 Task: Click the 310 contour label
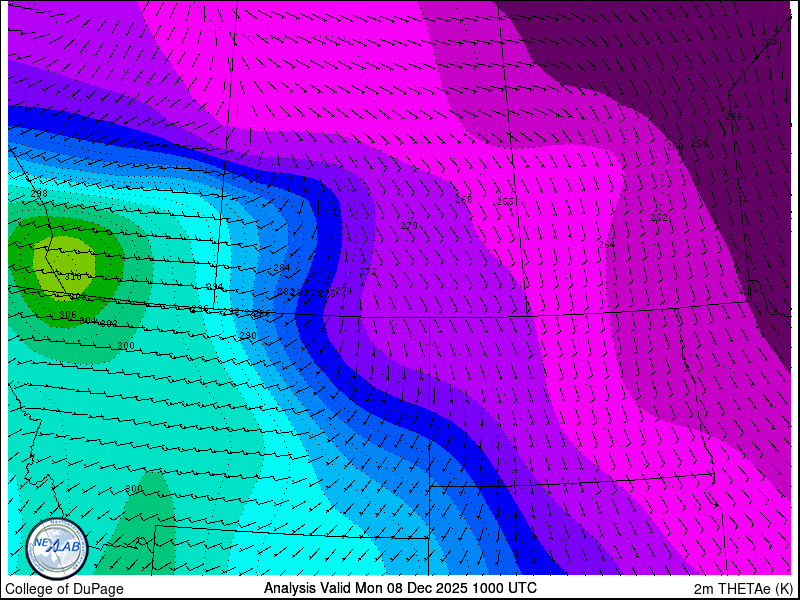[x=73, y=278]
